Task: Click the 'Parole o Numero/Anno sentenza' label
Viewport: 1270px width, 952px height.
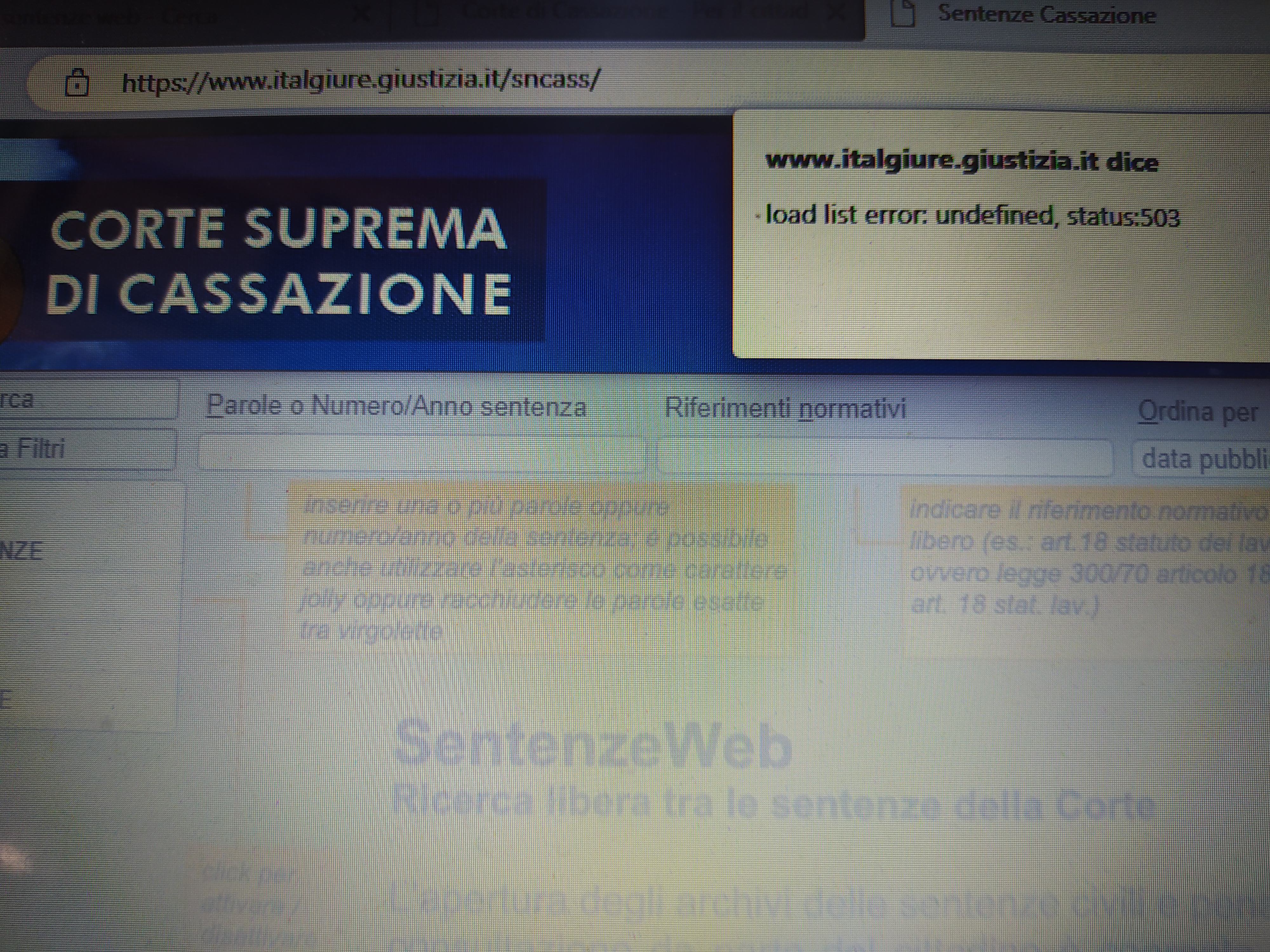Action: coord(396,406)
